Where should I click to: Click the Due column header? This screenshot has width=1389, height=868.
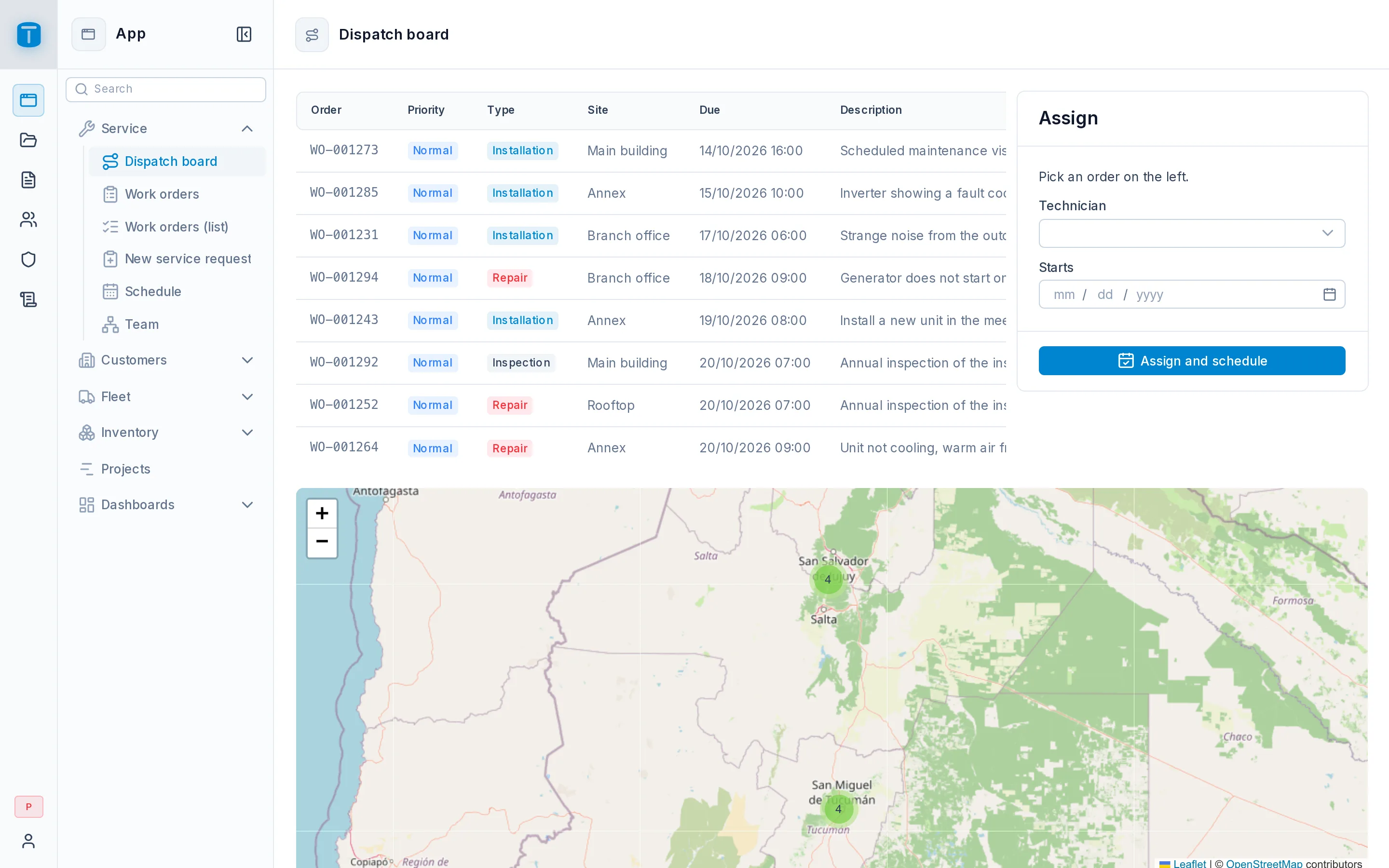[x=709, y=109]
